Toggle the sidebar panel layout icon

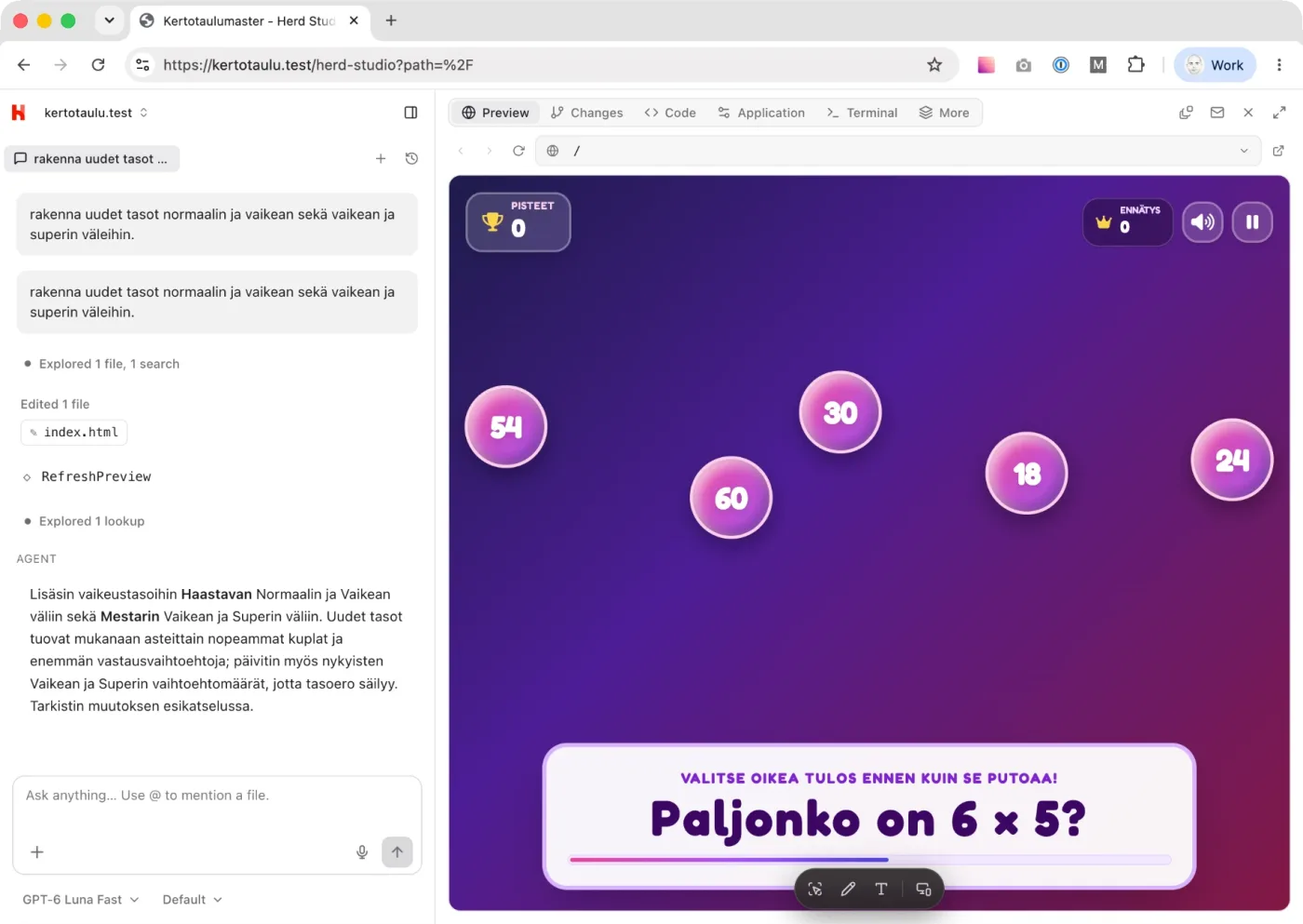tap(410, 113)
